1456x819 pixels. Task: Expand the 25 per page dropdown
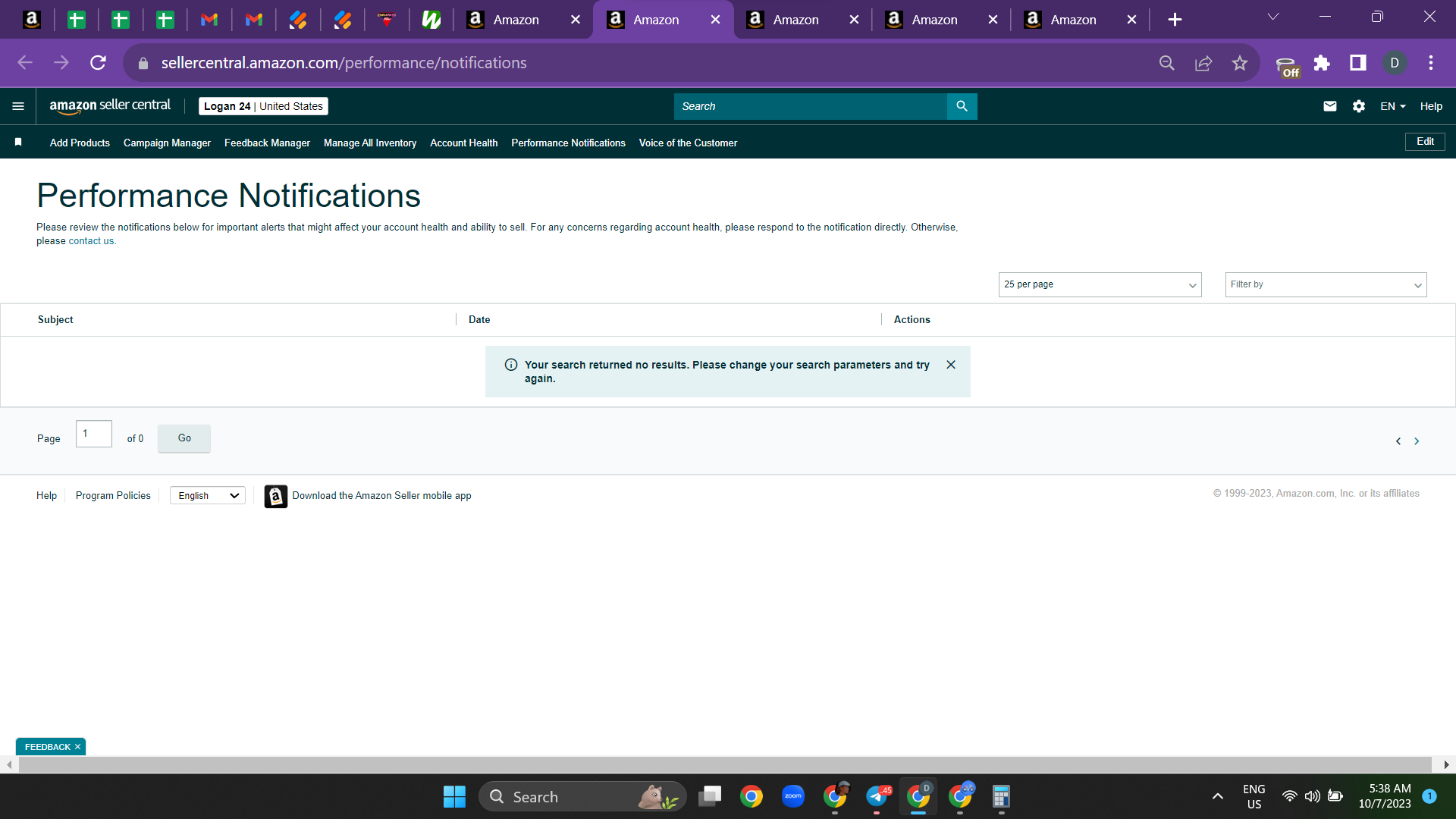click(x=1100, y=284)
